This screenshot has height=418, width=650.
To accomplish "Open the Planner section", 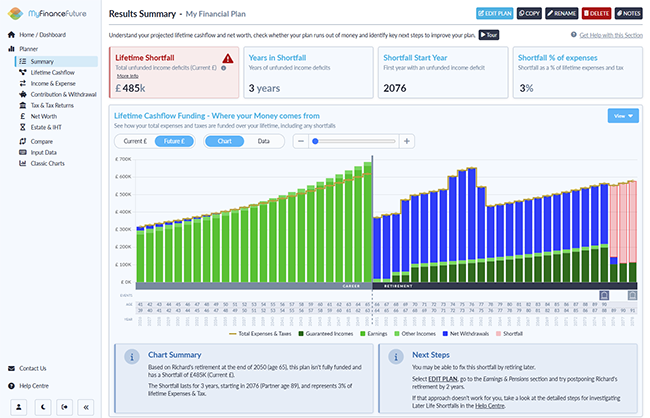I will point(28,49).
